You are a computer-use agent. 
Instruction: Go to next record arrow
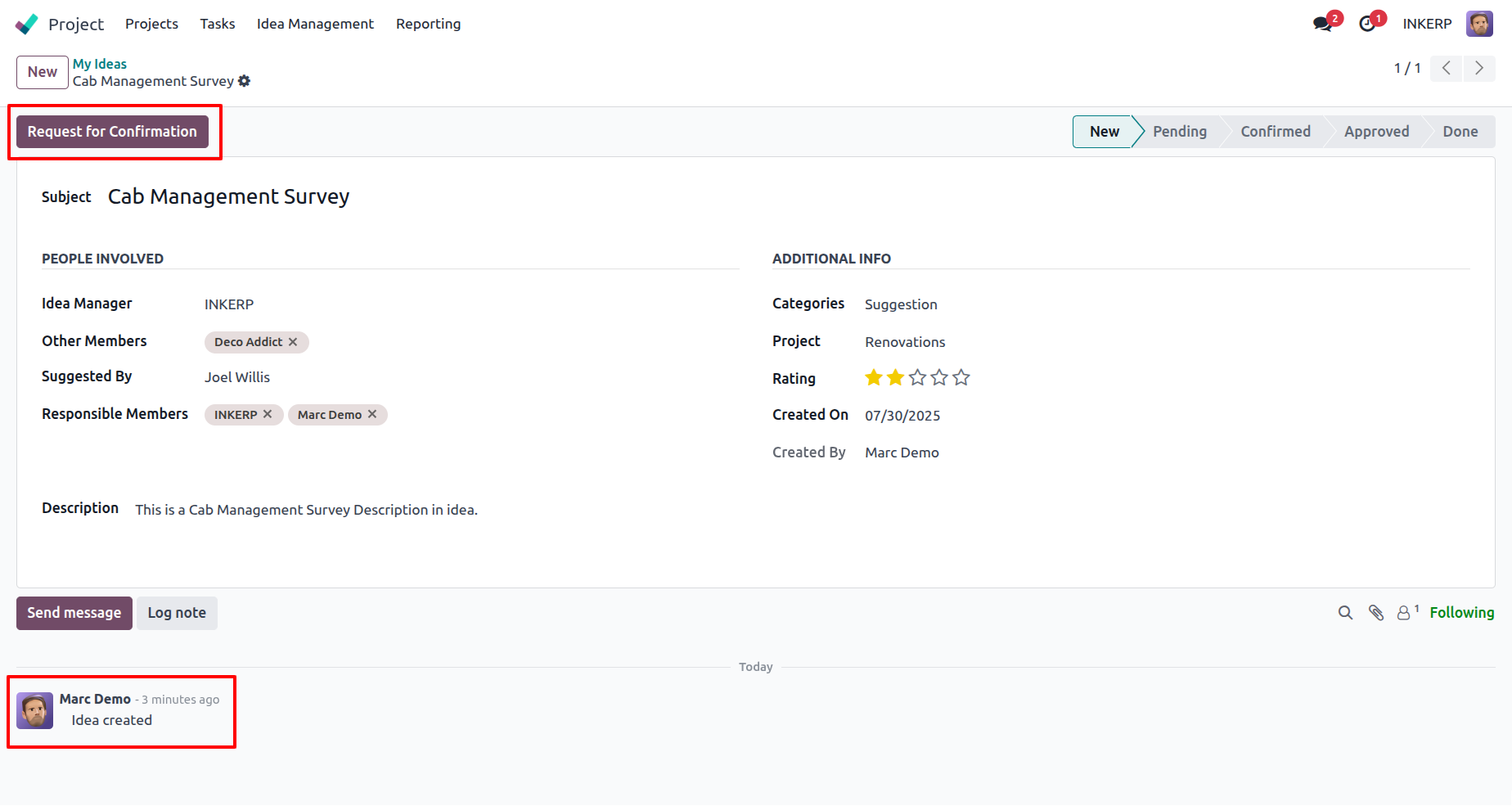click(x=1479, y=68)
